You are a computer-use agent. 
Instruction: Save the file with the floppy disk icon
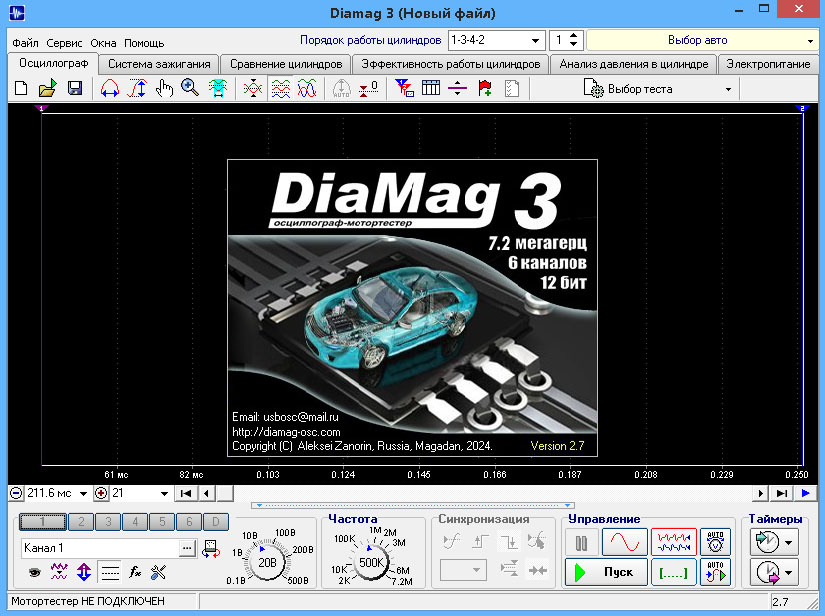pos(74,89)
